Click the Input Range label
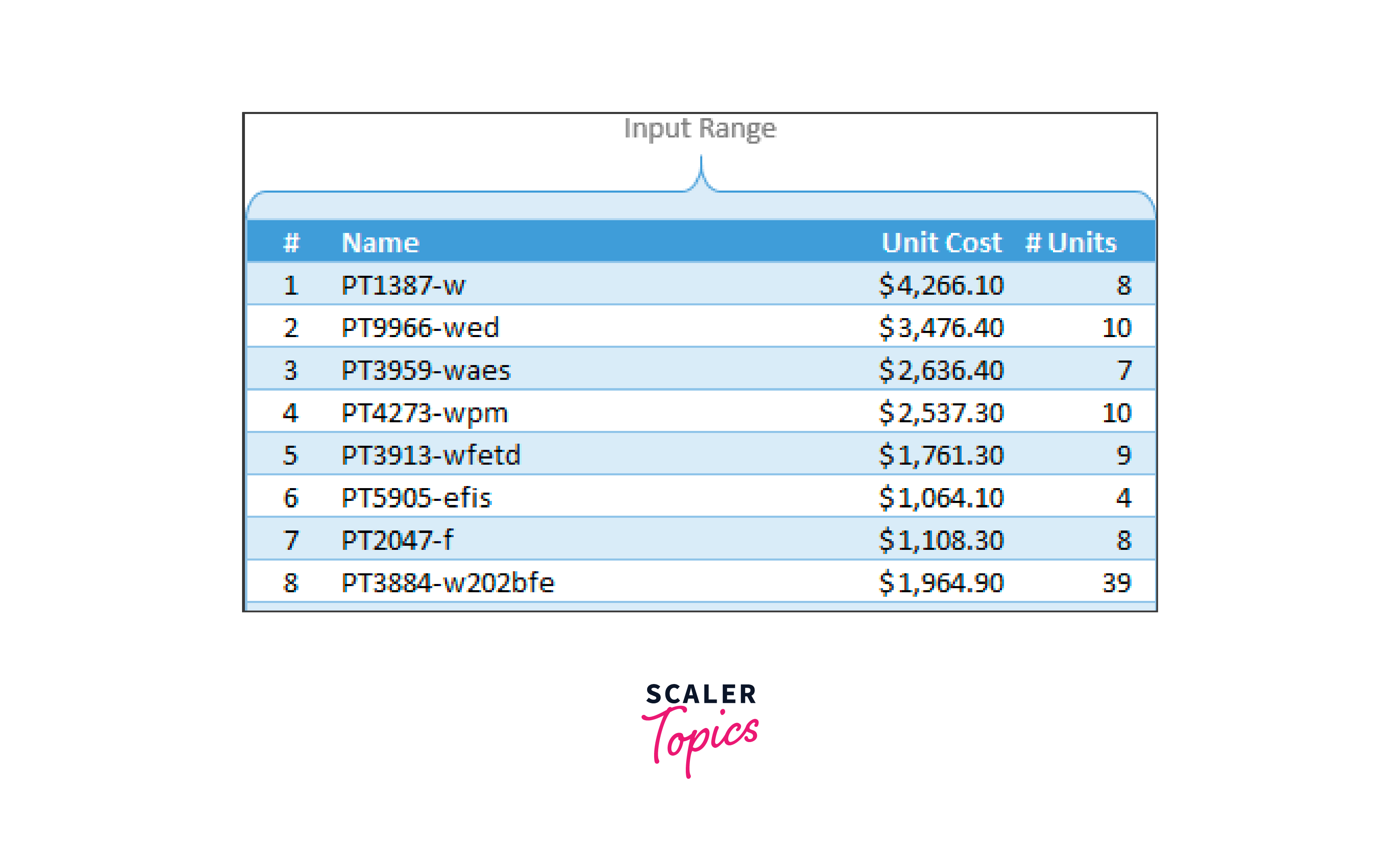This screenshot has height=854, width=1400. [x=699, y=128]
